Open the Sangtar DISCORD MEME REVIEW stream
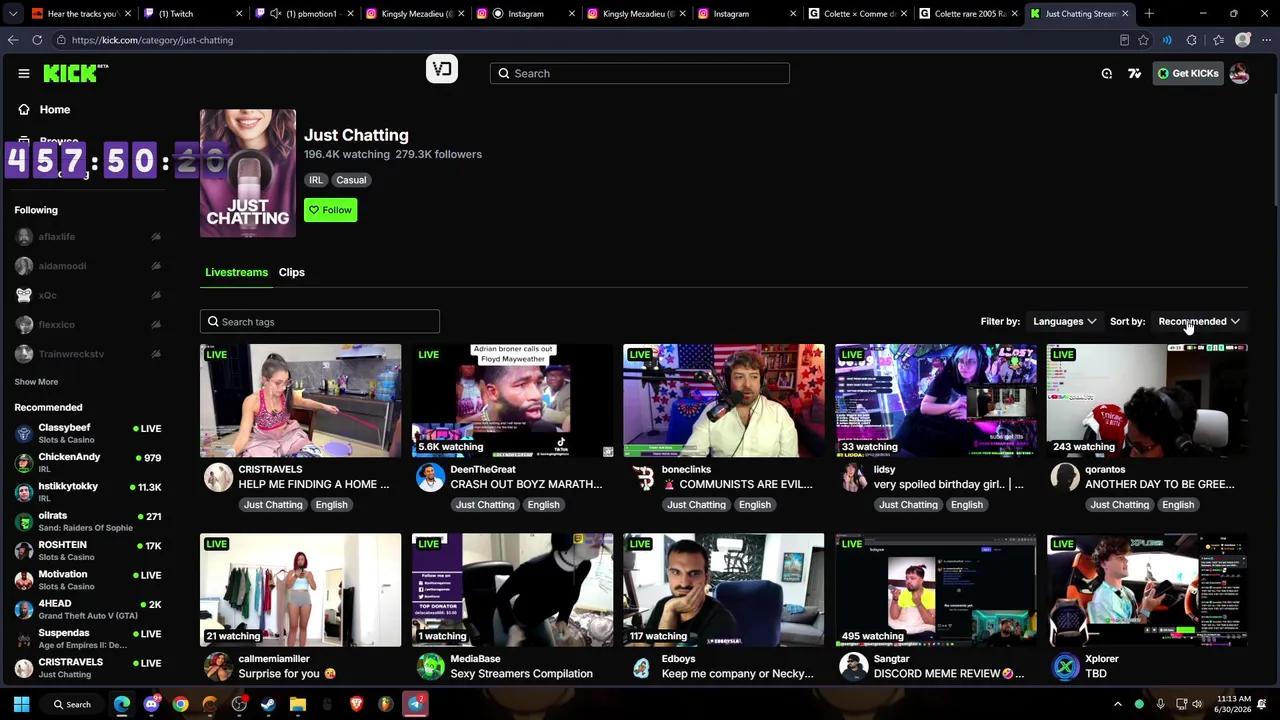The image size is (1280, 720). (x=936, y=590)
